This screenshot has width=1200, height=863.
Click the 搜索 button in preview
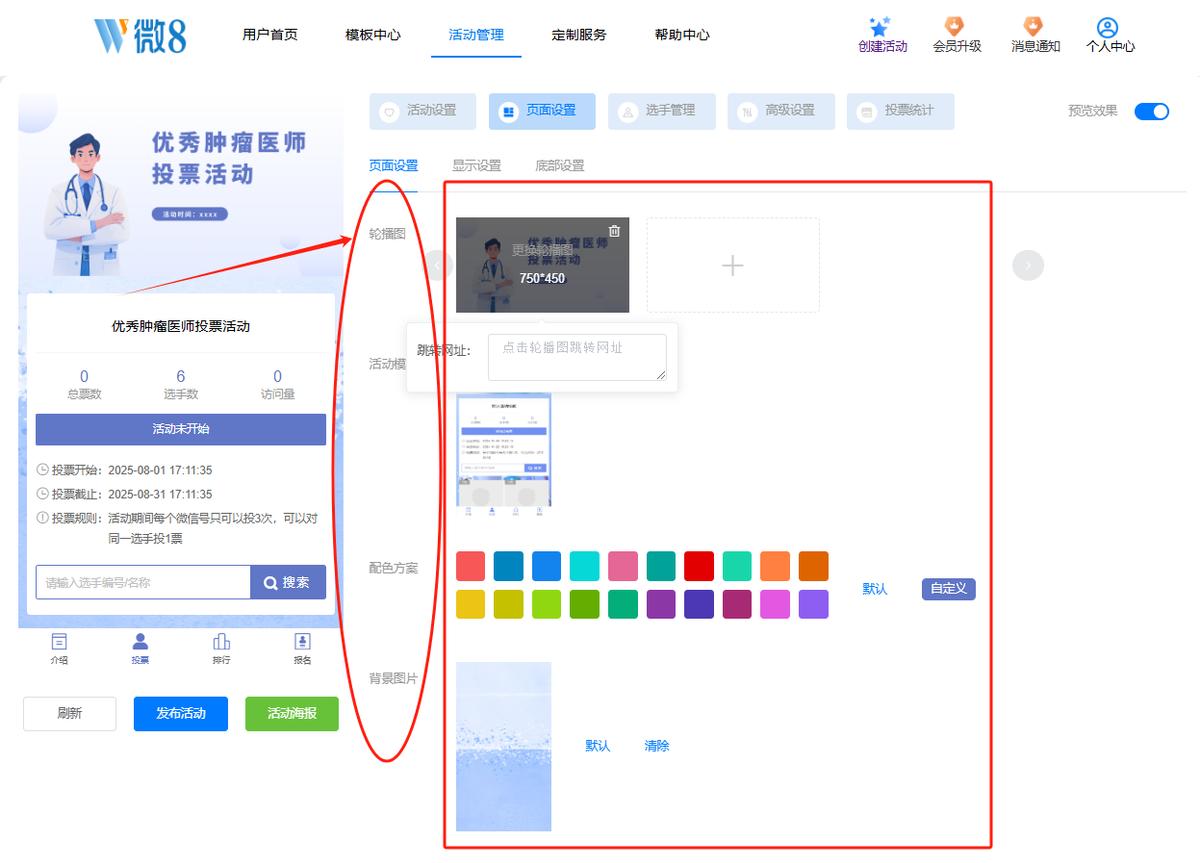coord(288,583)
